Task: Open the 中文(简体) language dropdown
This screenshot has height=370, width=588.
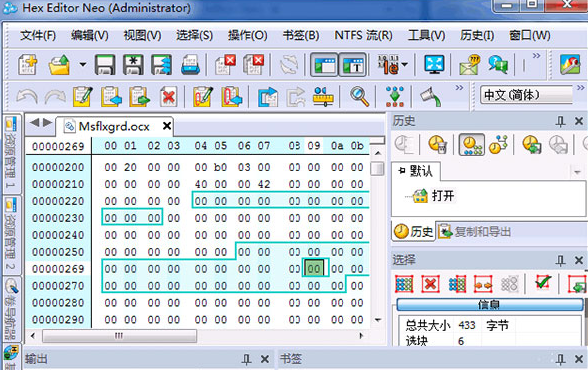Action: [x=526, y=95]
